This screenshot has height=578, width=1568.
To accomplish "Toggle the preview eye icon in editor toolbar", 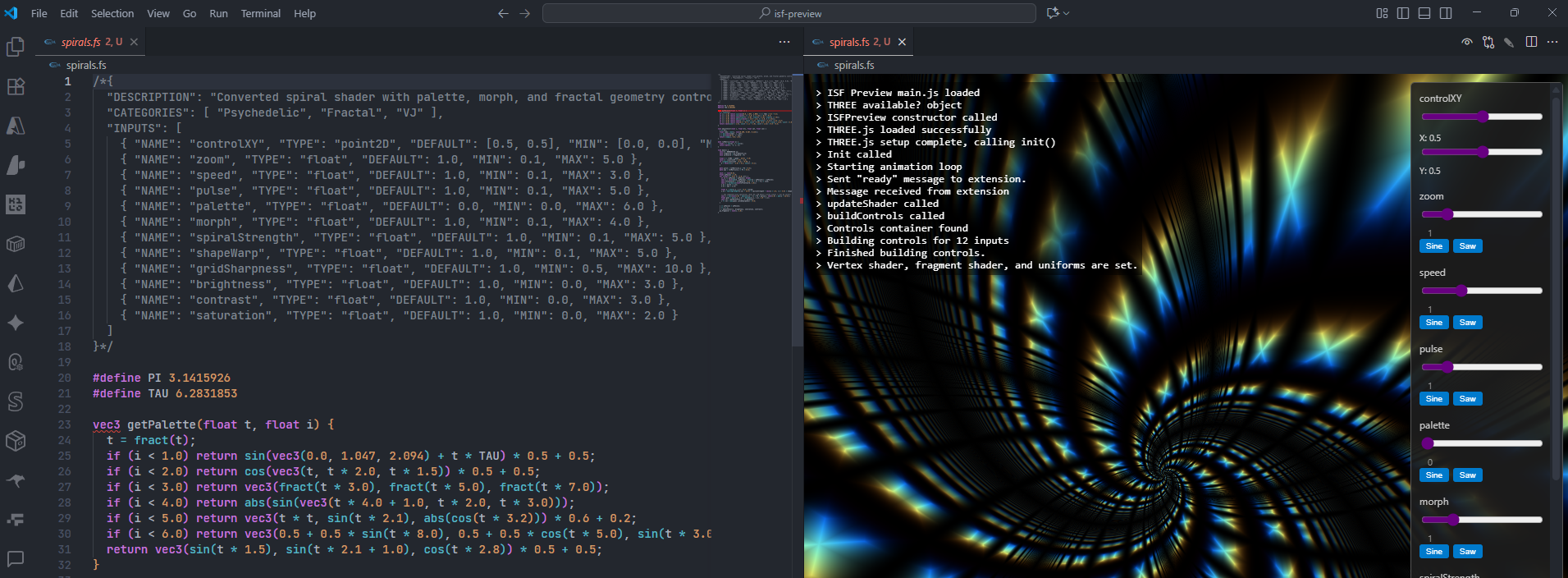I will 1467,42.
